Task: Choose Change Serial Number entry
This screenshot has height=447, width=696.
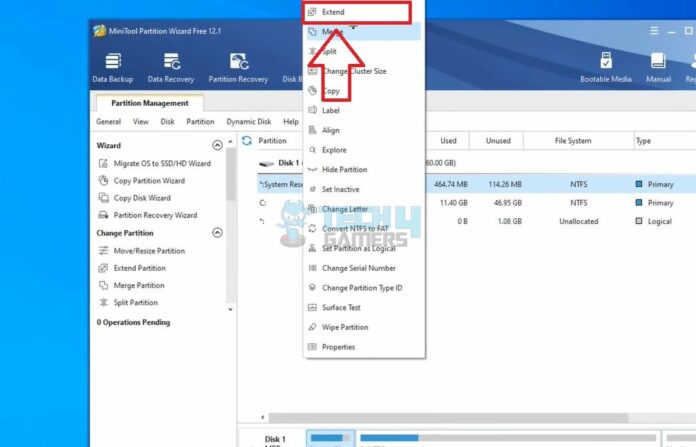Action: [364, 268]
